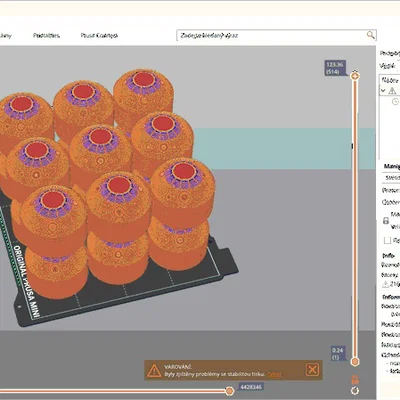Toggle the lock icon under the layer slider
This screenshot has height=400, width=400.
[x=355, y=379]
